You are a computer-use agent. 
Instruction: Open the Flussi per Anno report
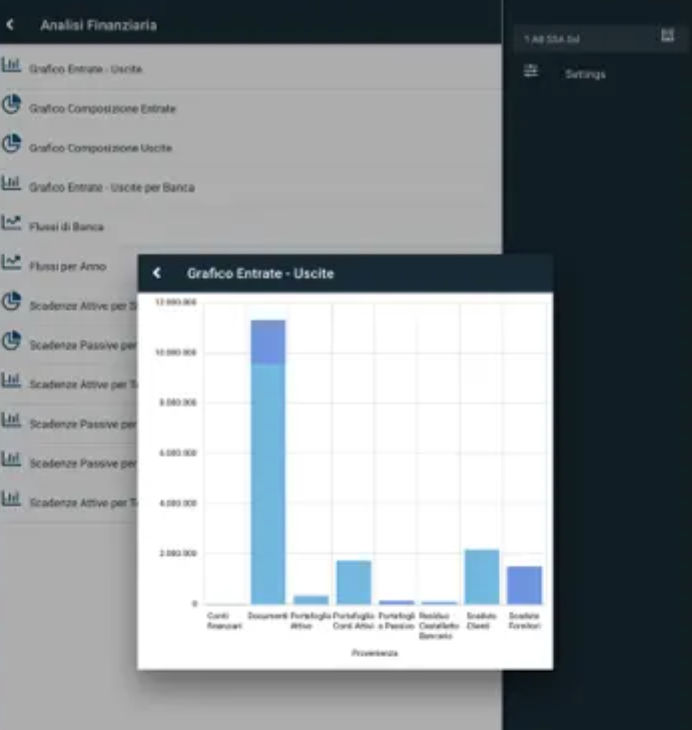point(68,266)
